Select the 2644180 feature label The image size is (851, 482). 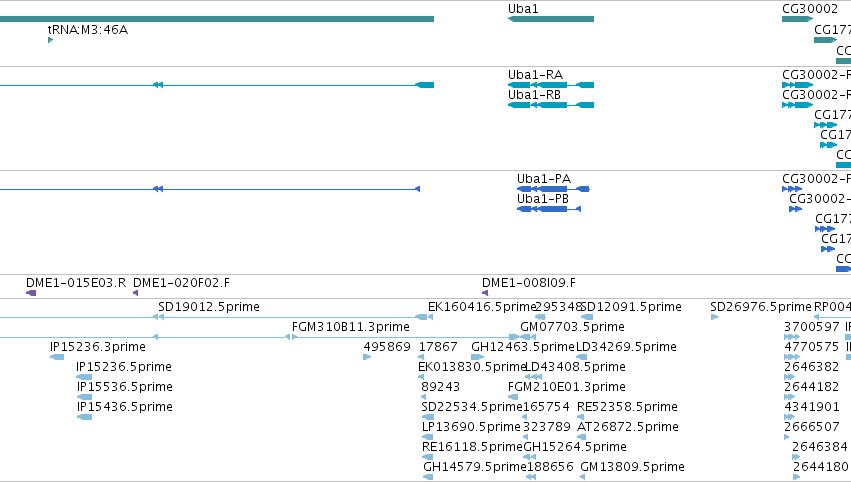click(821, 468)
